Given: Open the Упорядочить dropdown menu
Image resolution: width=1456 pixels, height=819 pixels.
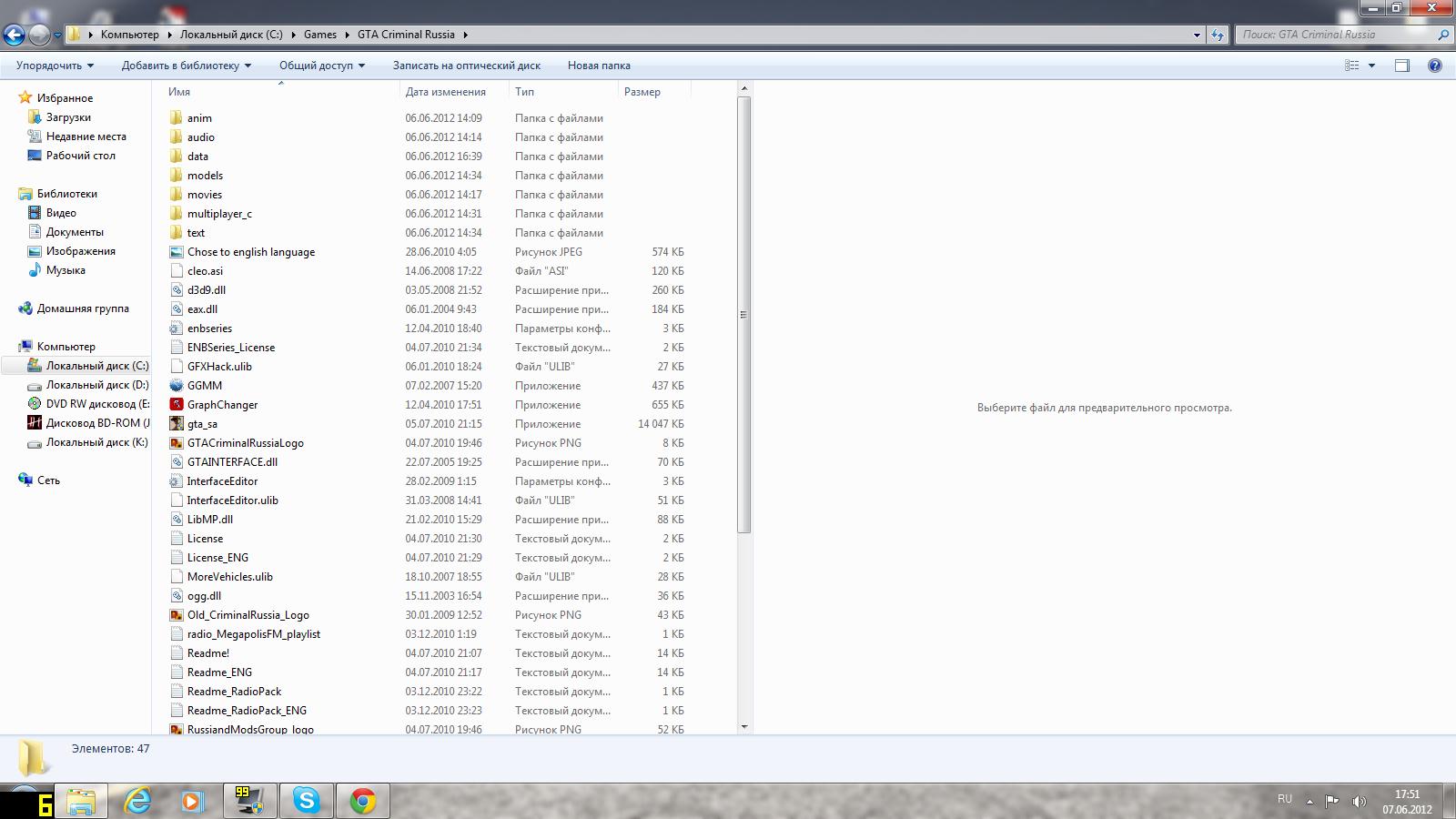Looking at the screenshot, I should click(x=55, y=66).
